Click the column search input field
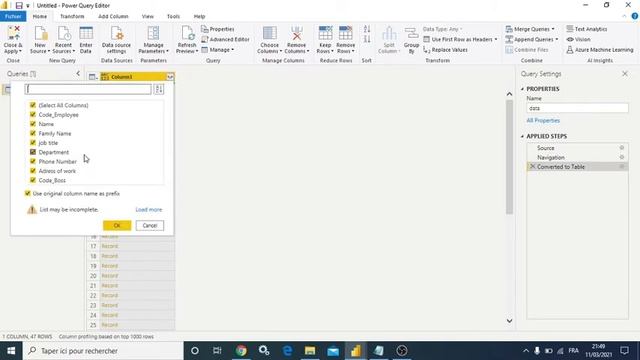The width and height of the screenshot is (640, 360). 88,89
